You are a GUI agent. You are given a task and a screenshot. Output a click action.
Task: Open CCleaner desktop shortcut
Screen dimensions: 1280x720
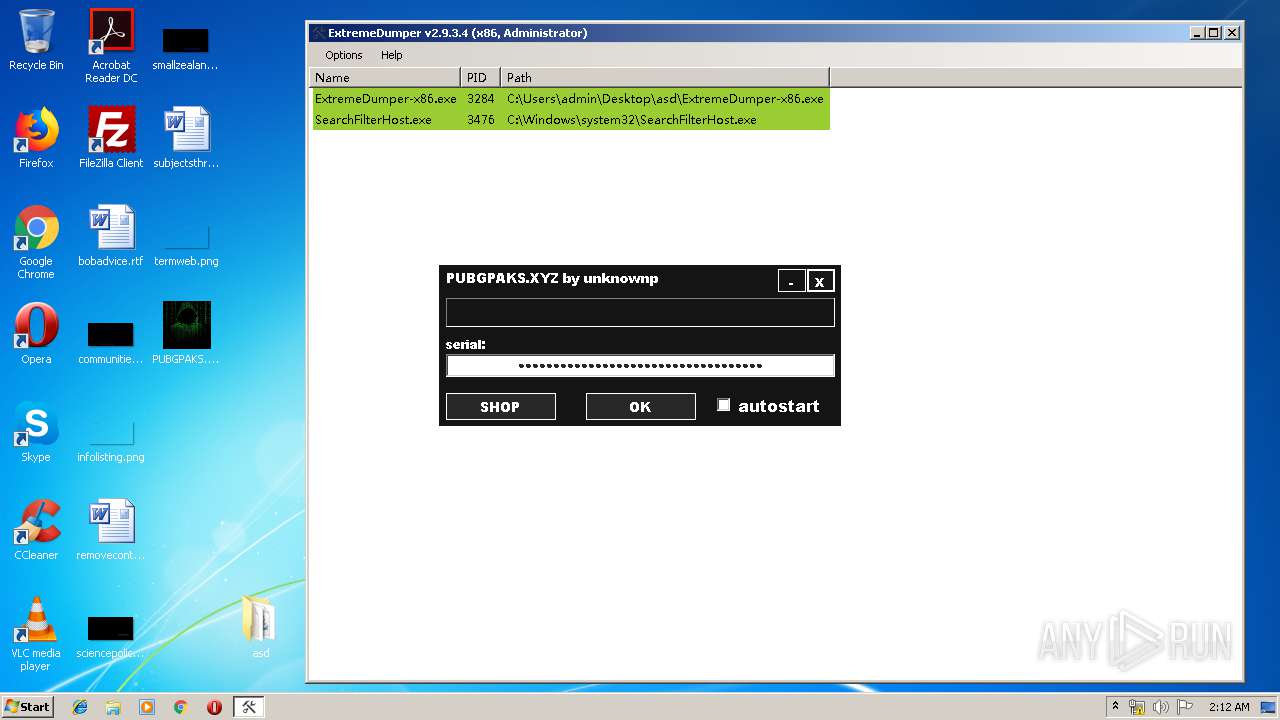[x=36, y=530]
